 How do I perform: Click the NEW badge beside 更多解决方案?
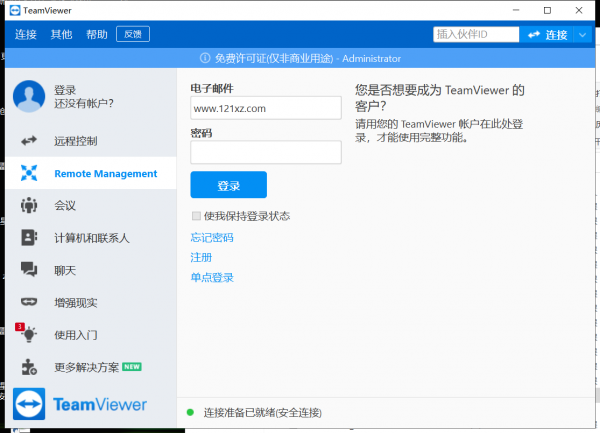(132, 367)
